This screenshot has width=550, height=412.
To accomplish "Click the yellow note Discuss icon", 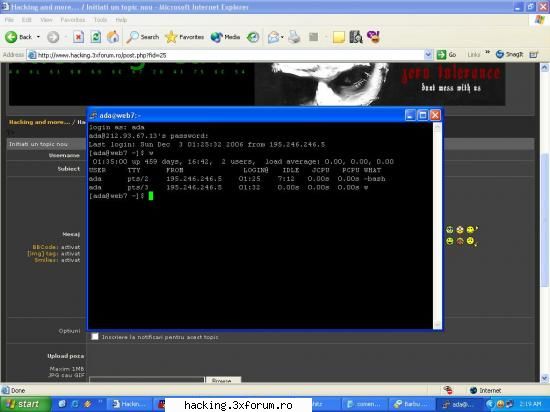I will [x=338, y=37].
